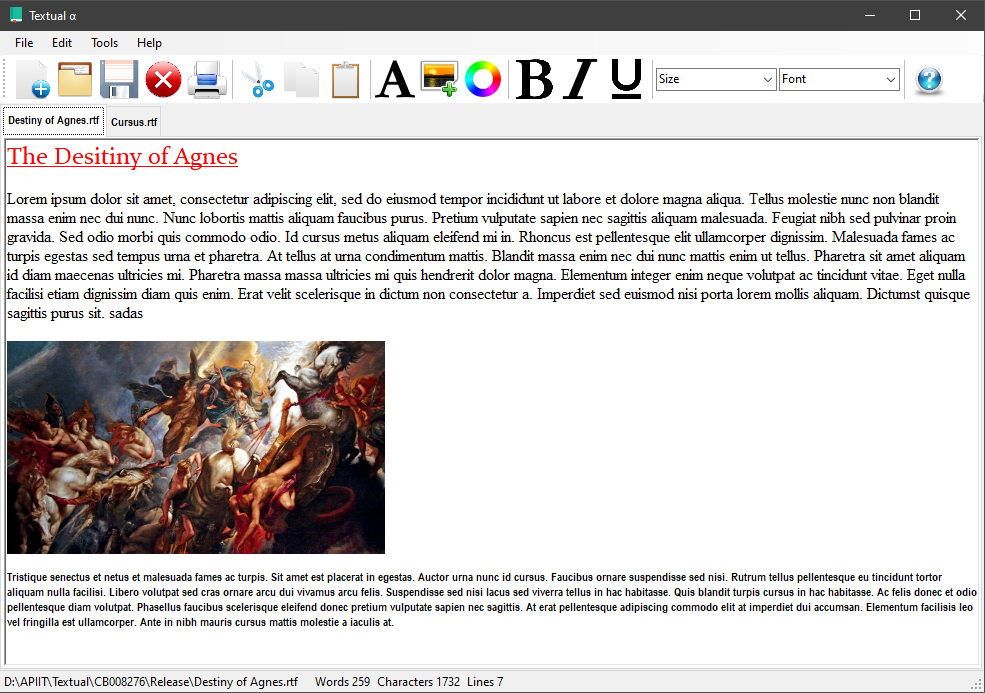This screenshot has height=693, width=985.
Task: Place cursor in Tristique senectus paragraph
Action: point(492,600)
